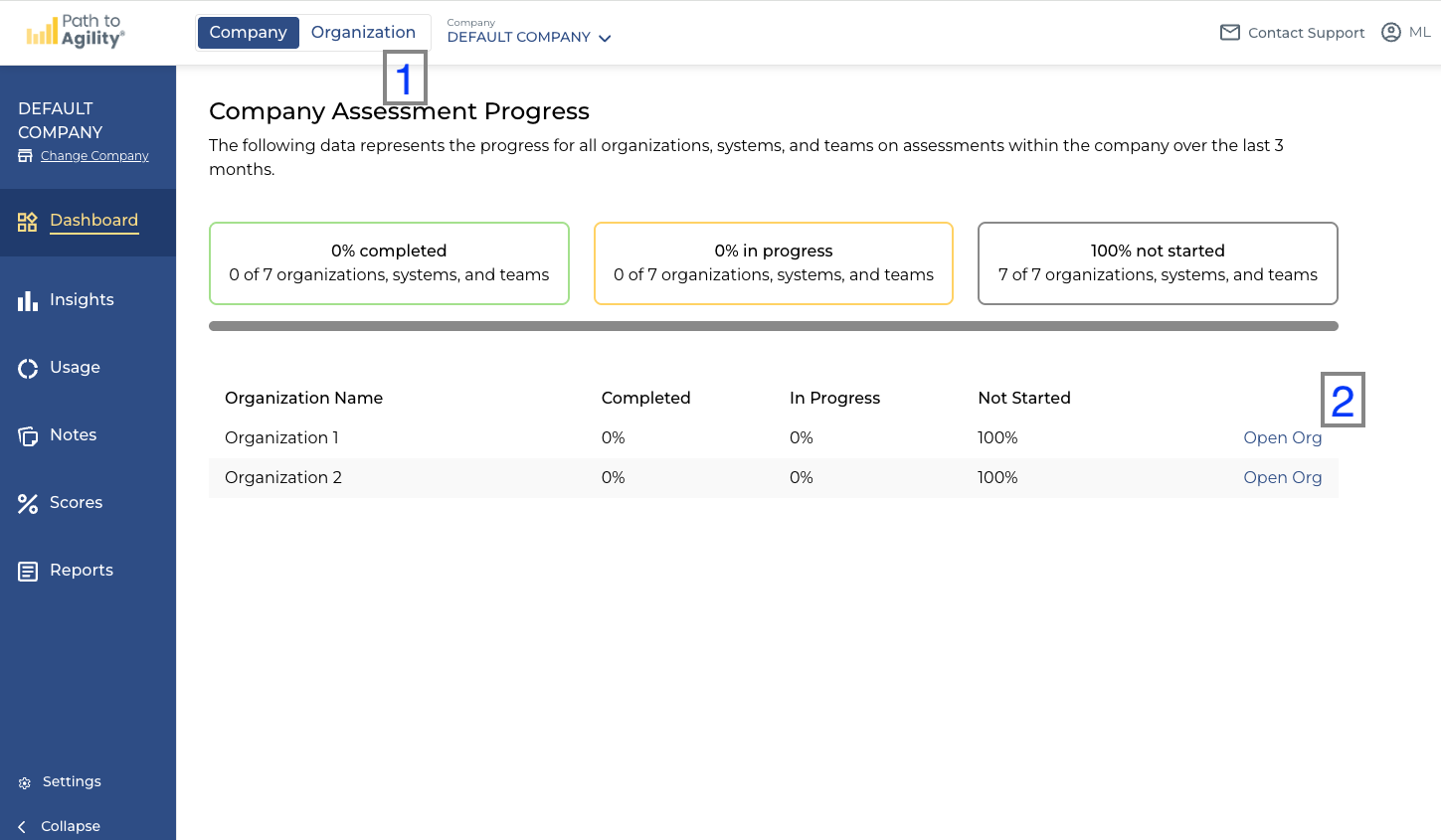This screenshot has width=1441, height=840.
Task: Click the Scores percent icon
Action: pos(28,503)
